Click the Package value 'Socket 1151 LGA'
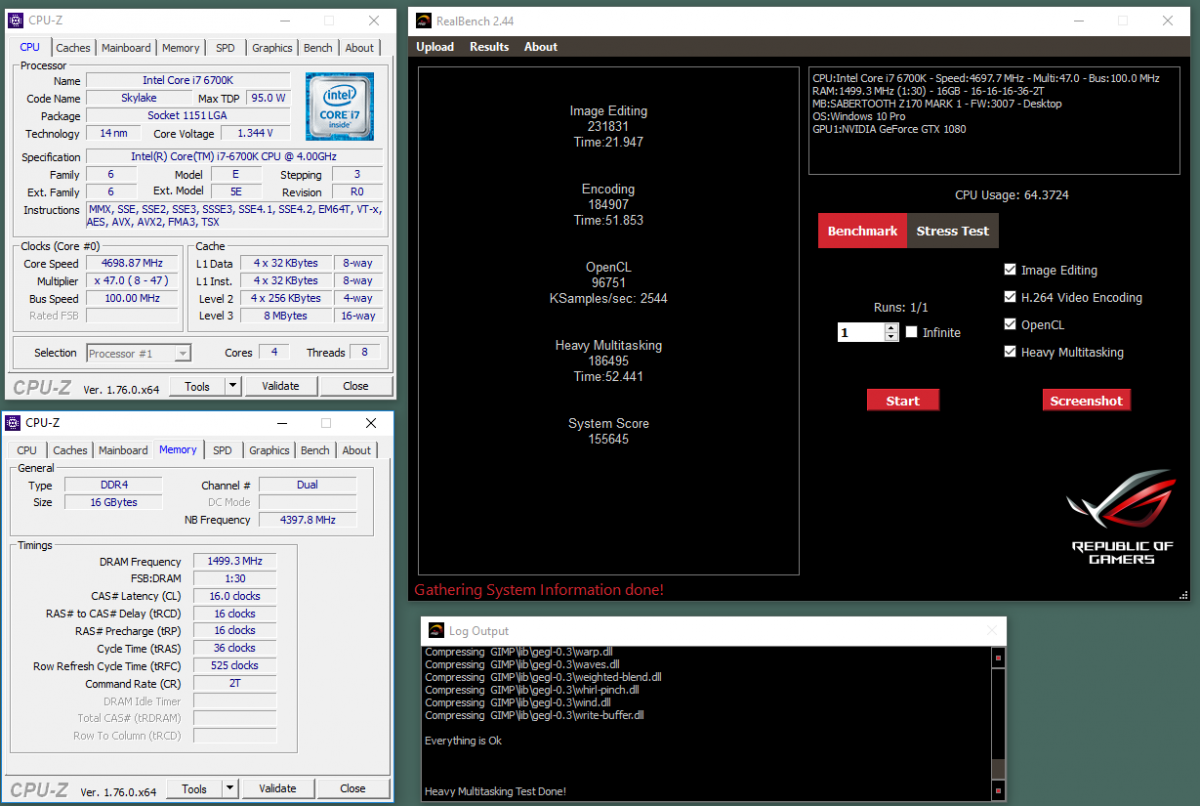The image size is (1200, 806). coord(188,115)
